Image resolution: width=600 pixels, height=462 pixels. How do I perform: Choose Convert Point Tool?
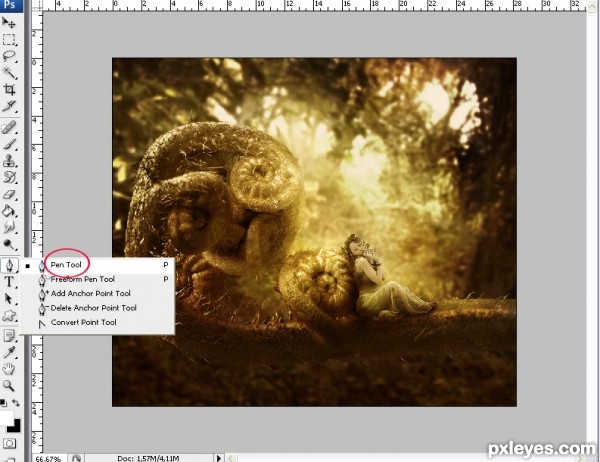pos(98,322)
